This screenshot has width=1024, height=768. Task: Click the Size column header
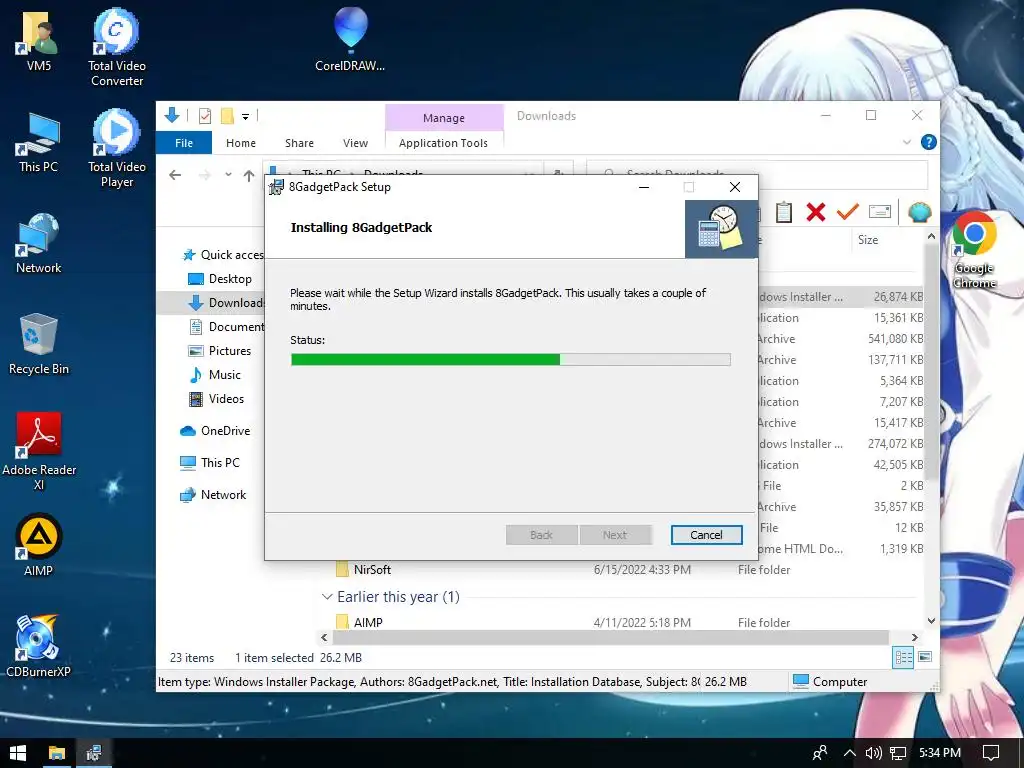coord(868,240)
